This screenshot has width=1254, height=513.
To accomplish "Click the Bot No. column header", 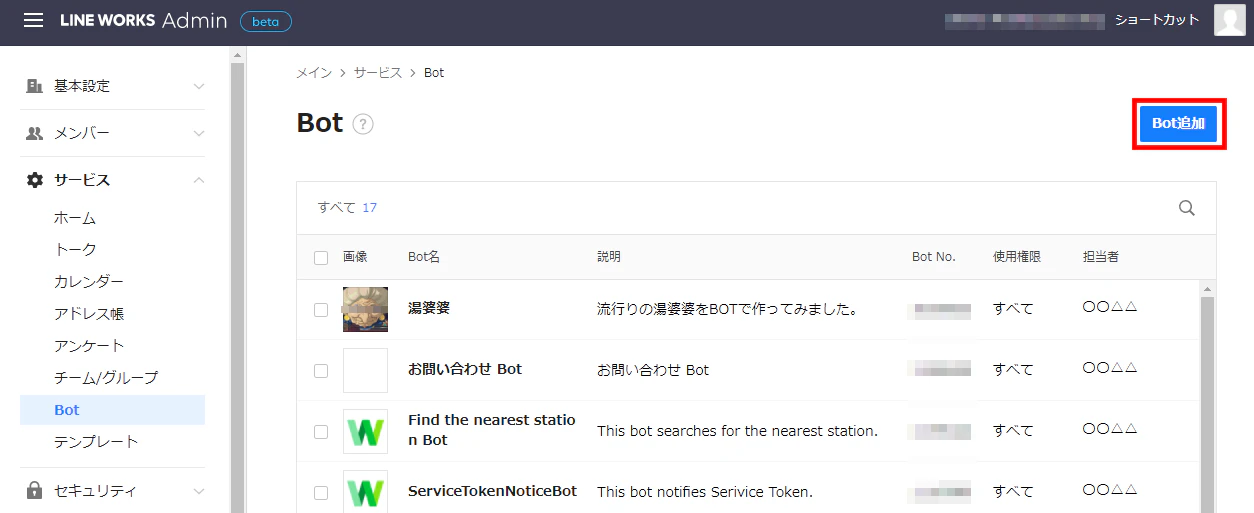I will point(934,257).
